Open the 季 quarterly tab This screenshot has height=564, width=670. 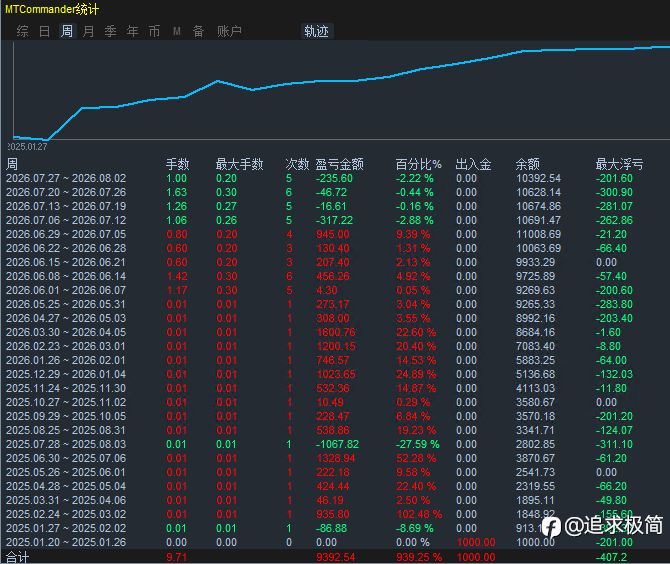tap(110, 31)
